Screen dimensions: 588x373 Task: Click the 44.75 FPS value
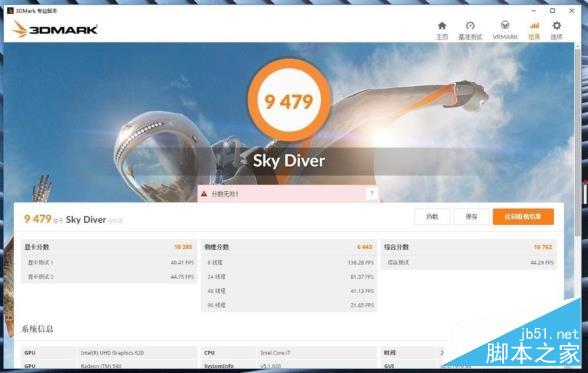182,277
